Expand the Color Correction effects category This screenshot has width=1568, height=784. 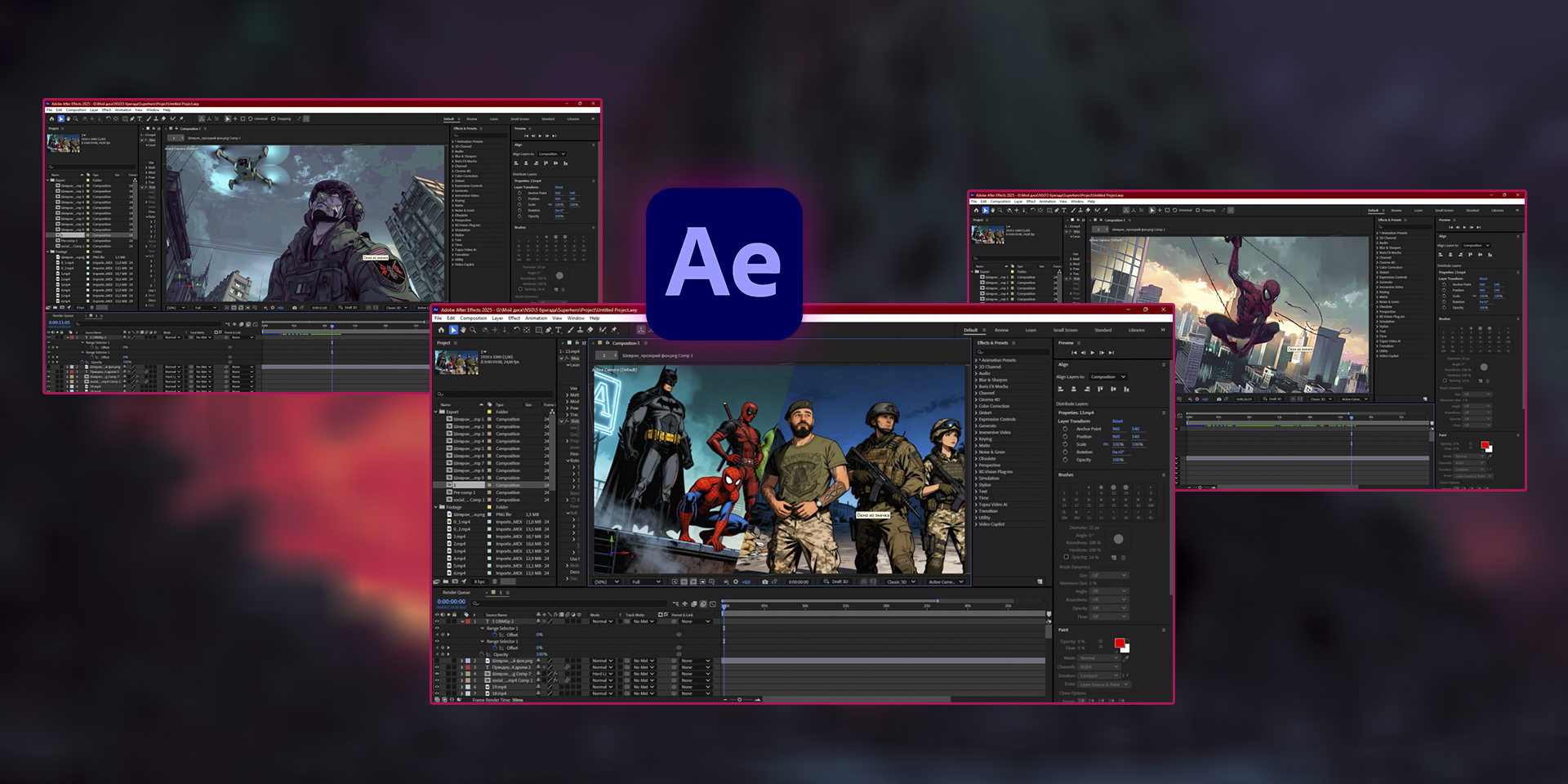click(976, 406)
